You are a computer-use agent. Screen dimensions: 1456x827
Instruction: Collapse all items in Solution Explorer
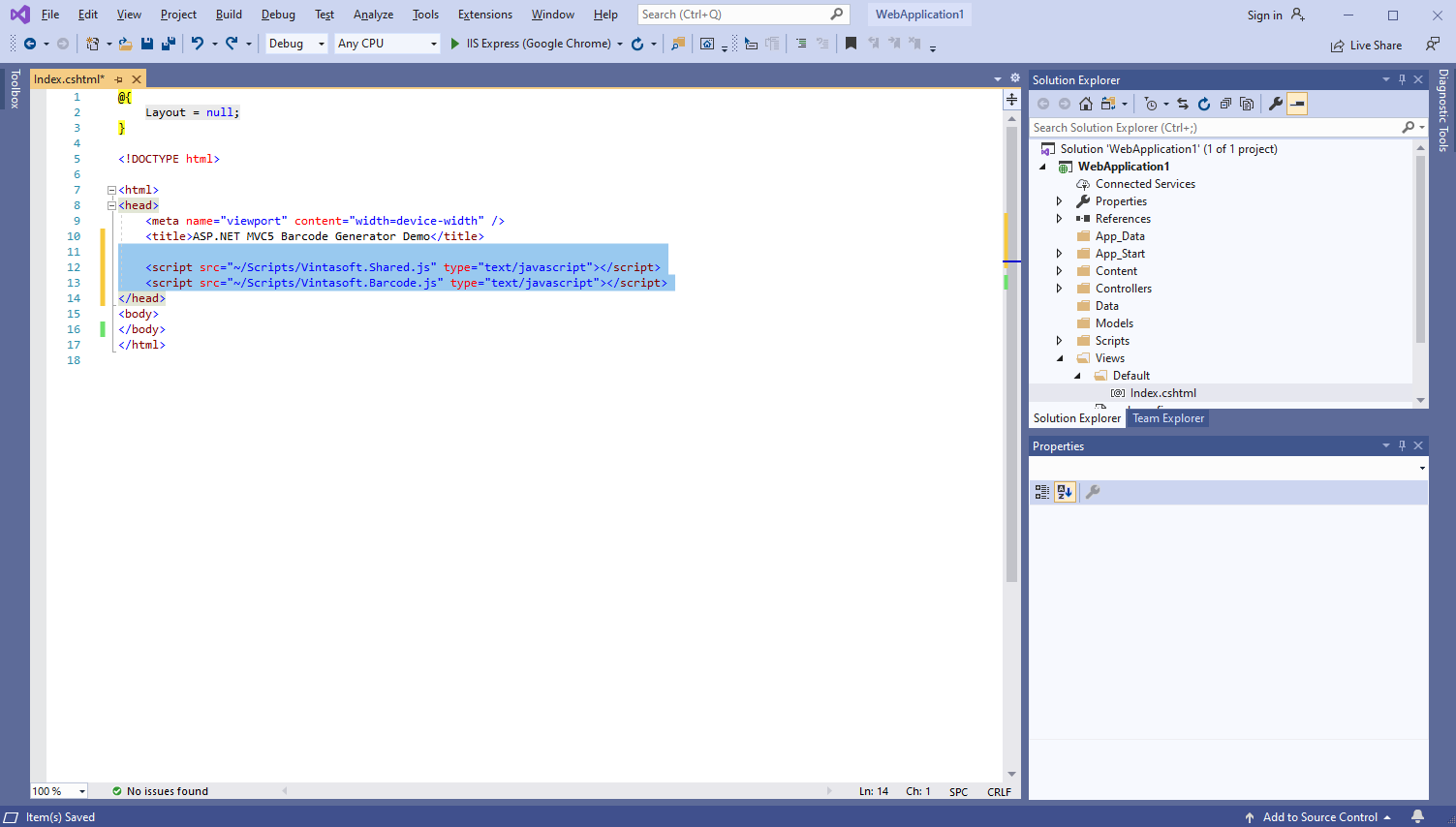coord(1225,104)
